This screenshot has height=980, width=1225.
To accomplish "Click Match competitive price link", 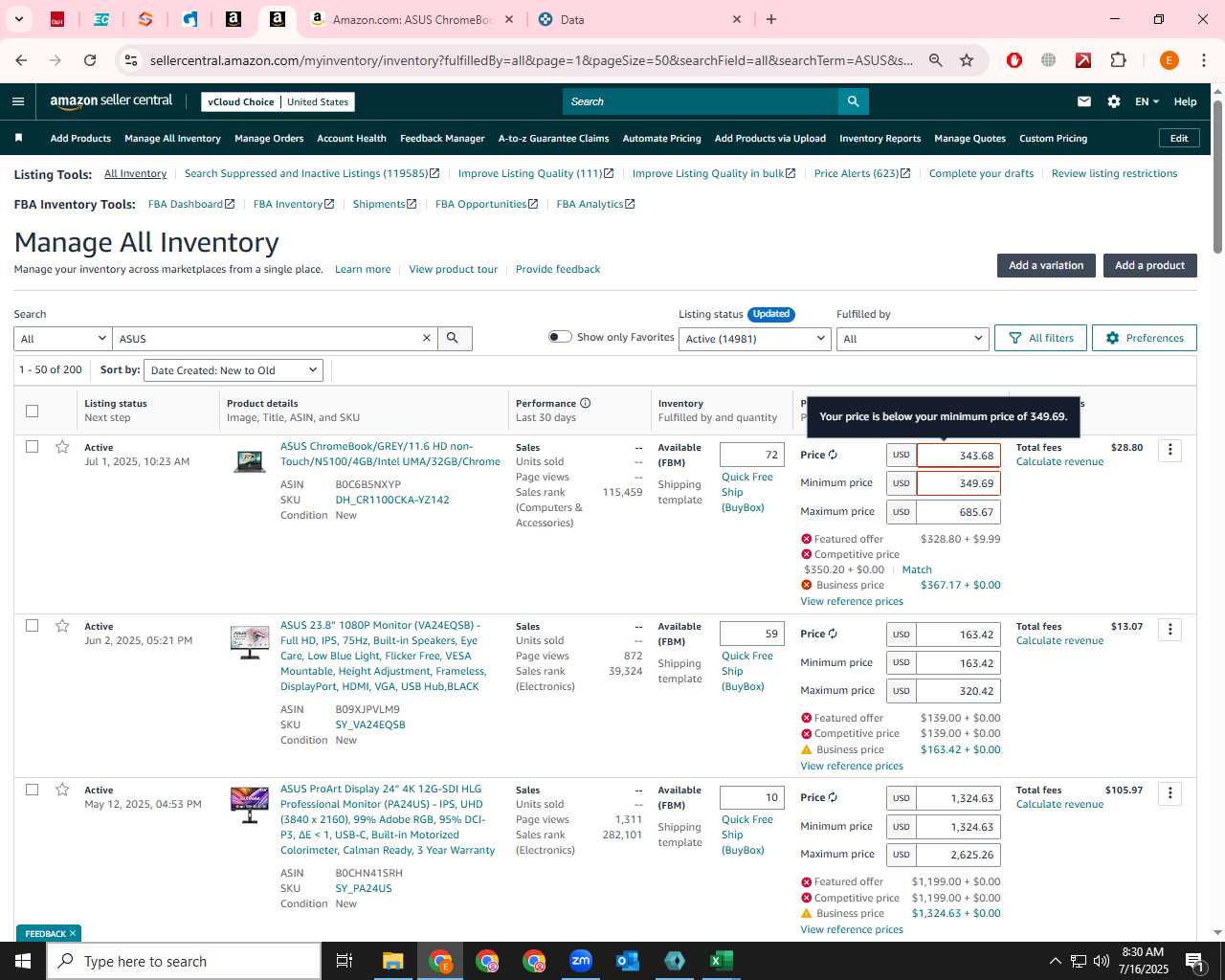I will 917,569.
